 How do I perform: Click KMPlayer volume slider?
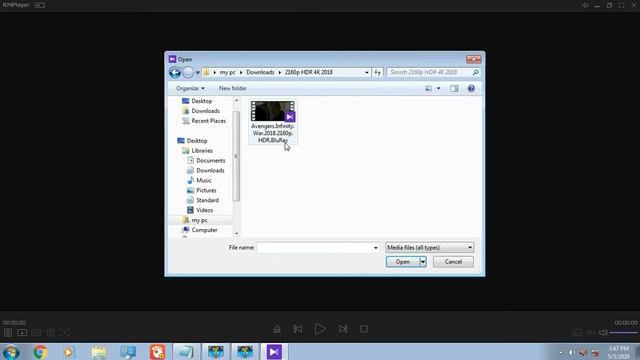point(623,333)
